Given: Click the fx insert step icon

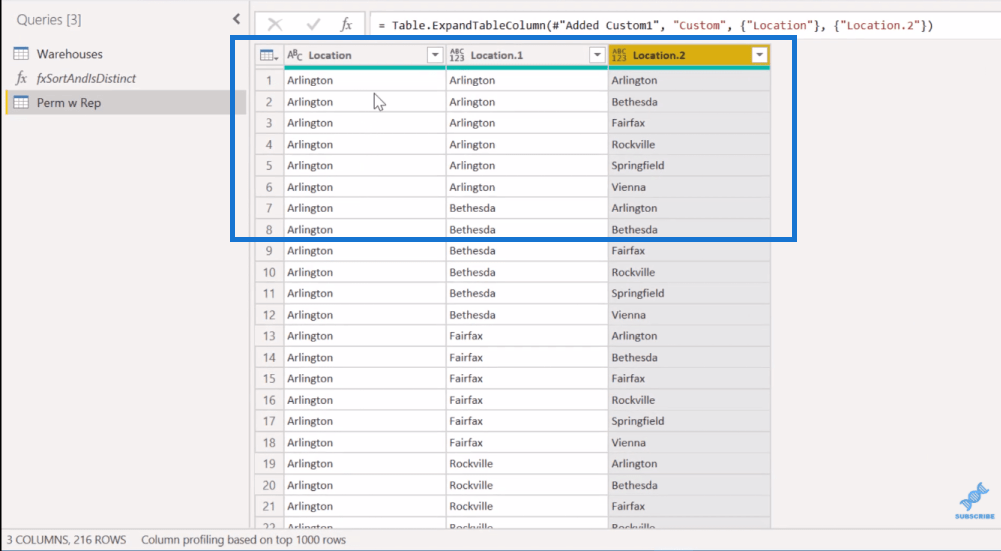Looking at the screenshot, I should coord(346,25).
